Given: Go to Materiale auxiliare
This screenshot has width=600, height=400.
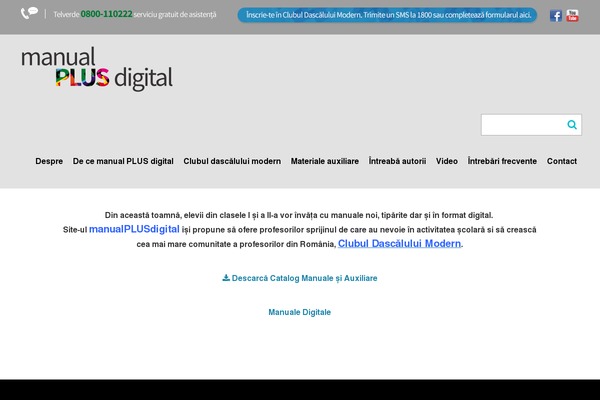Looking at the screenshot, I should 324,161.
